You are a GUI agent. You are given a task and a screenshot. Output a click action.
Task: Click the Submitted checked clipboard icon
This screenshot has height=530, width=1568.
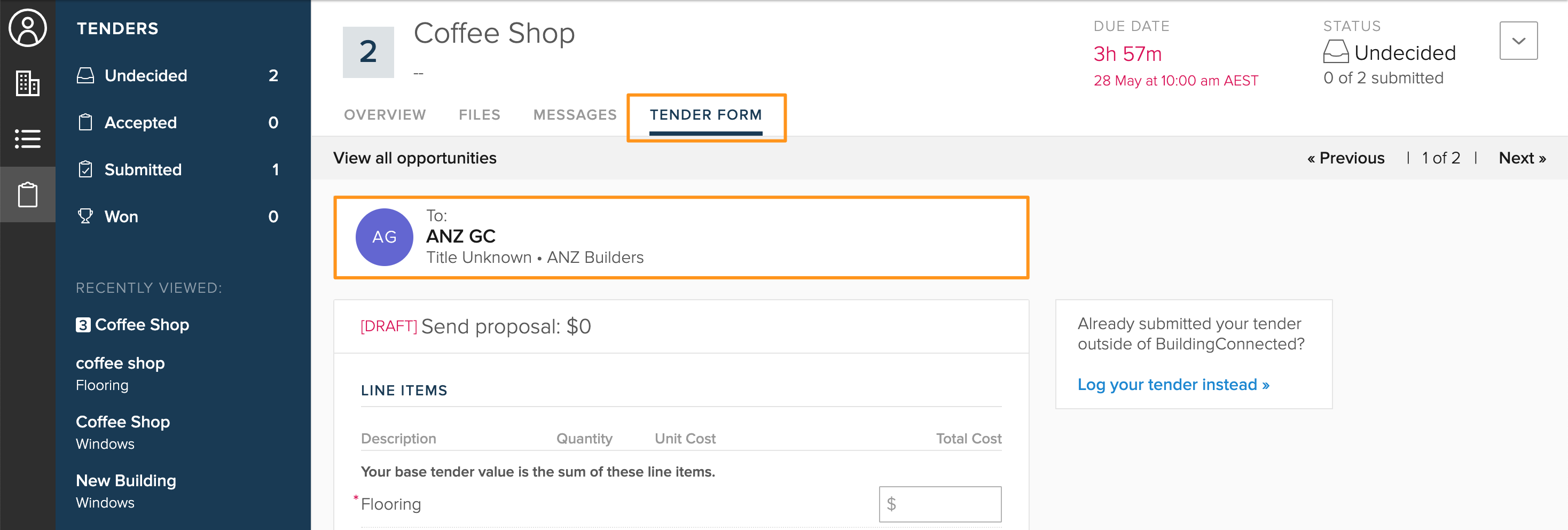tap(85, 169)
